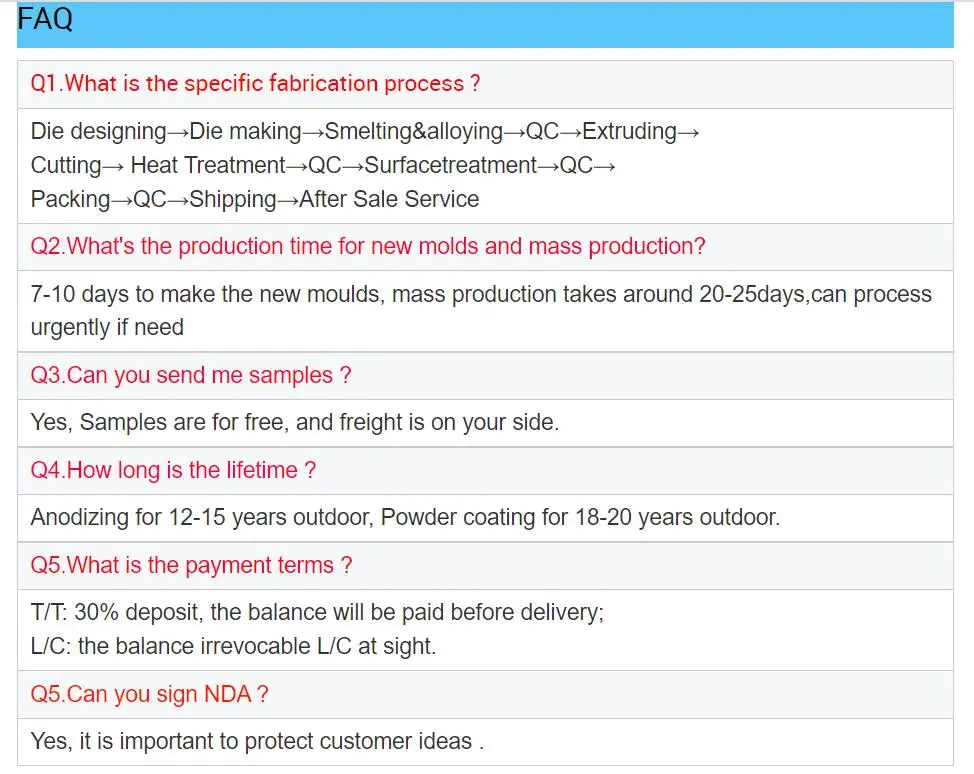The width and height of the screenshot is (974, 774).
Task: Select the "Can you sign NDA" question
Action: tap(149, 694)
